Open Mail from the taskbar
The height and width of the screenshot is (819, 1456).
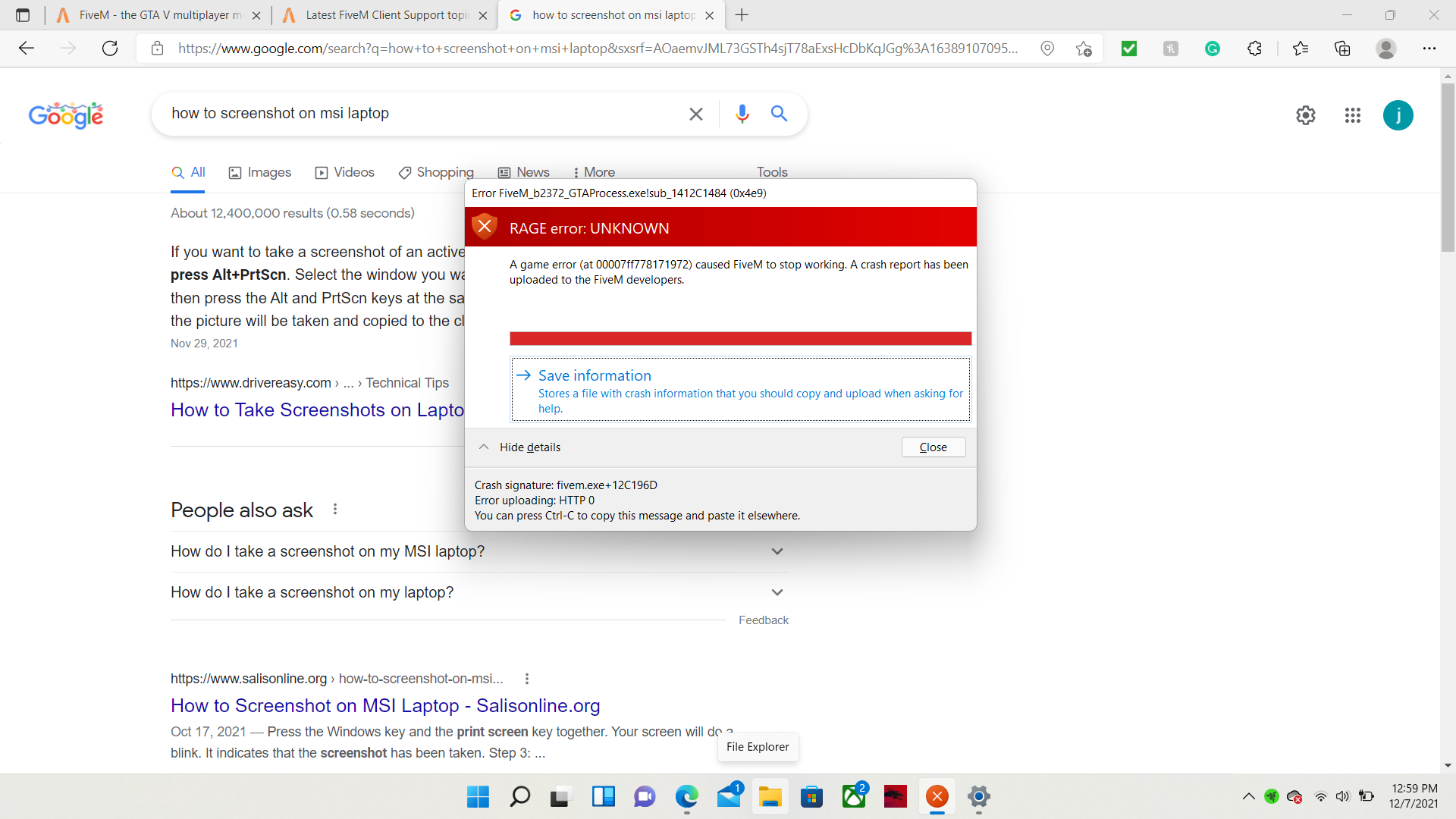pyautogui.click(x=729, y=796)
